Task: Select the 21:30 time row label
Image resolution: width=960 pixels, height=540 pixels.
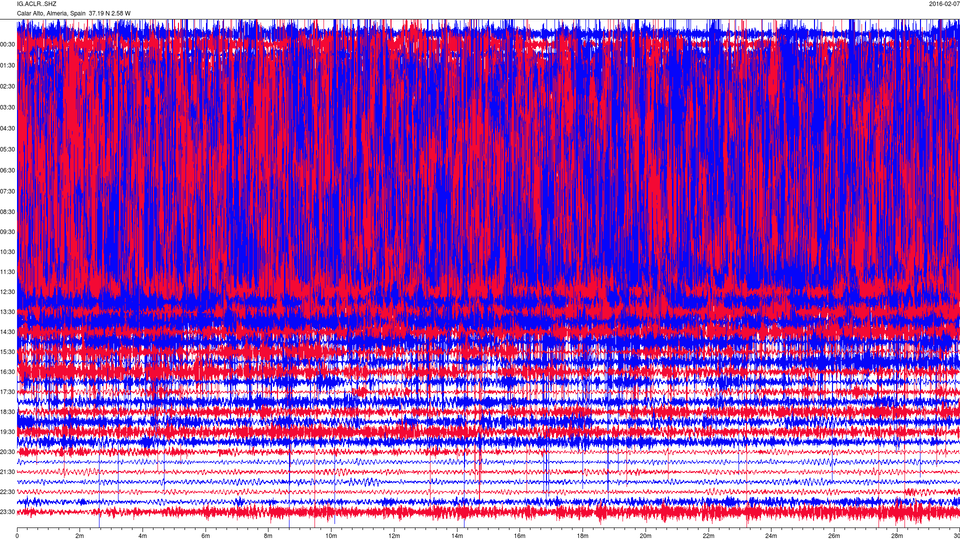Action: [x=7, y=472]
